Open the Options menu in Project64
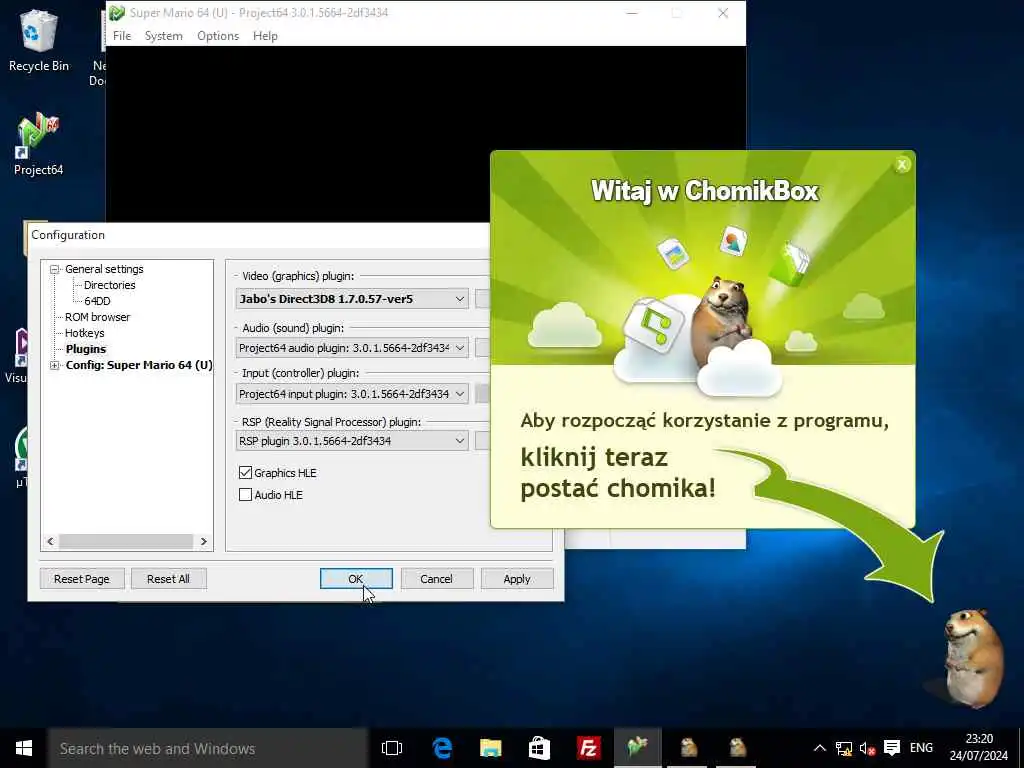 (218, 36)
